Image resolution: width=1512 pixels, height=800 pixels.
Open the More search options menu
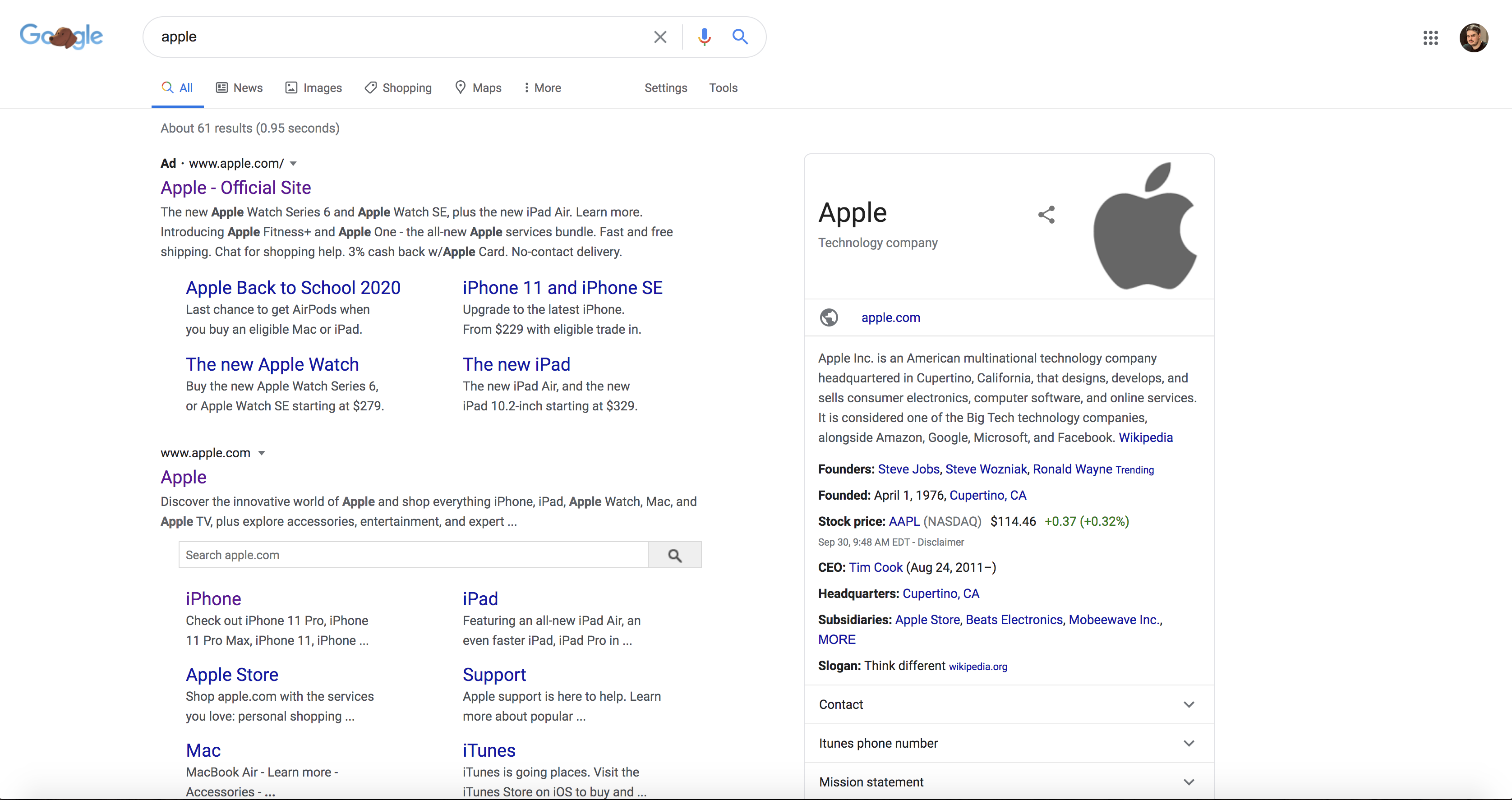tap(542, 88)
